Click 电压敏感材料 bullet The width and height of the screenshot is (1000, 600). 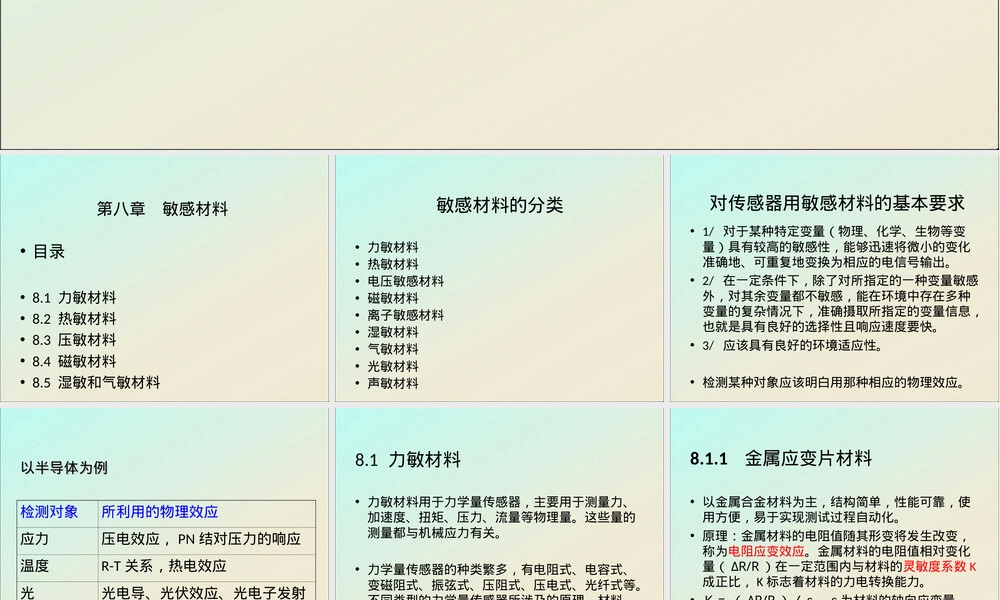[x=406, y=281]
